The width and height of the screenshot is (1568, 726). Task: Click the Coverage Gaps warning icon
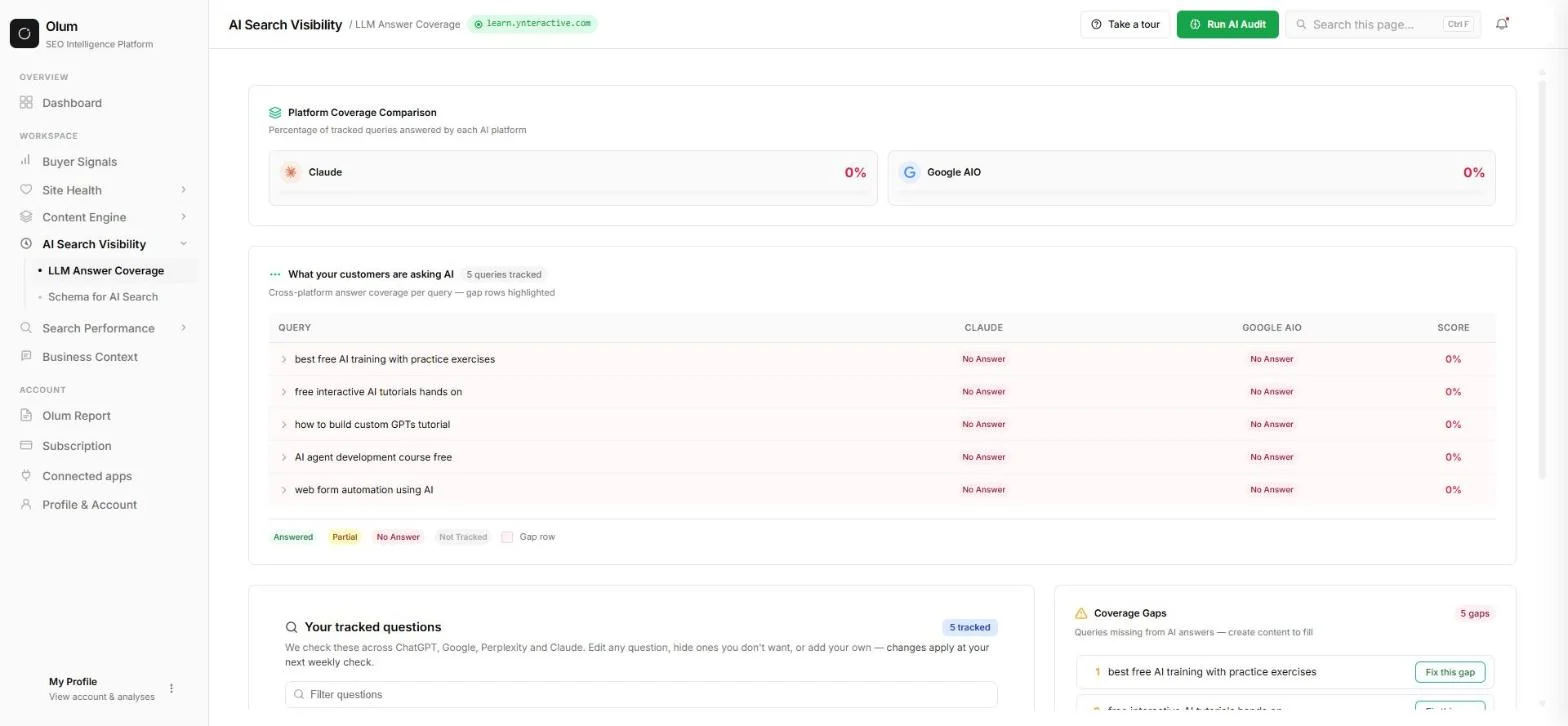(x=1081, y=614)
